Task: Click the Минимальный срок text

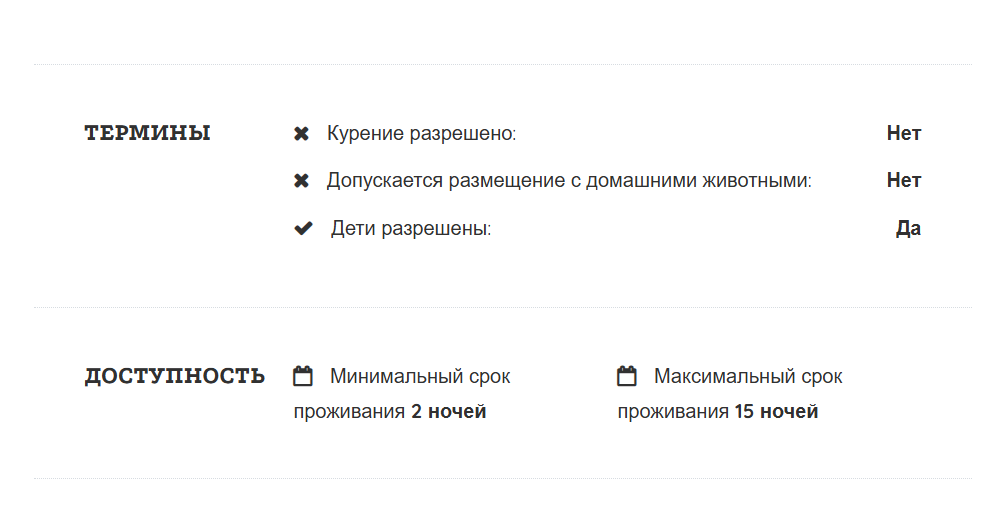Action: (420, 377)
